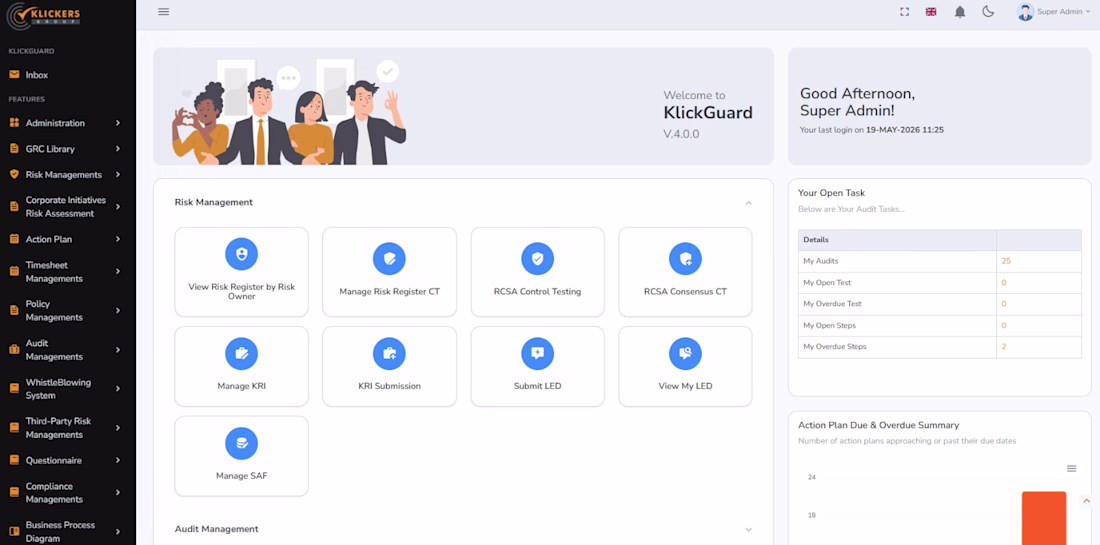This screenshot has width=1100, height=545.
Task: Click the Manage Risk Register CT icon
Action: click(389, 259)
